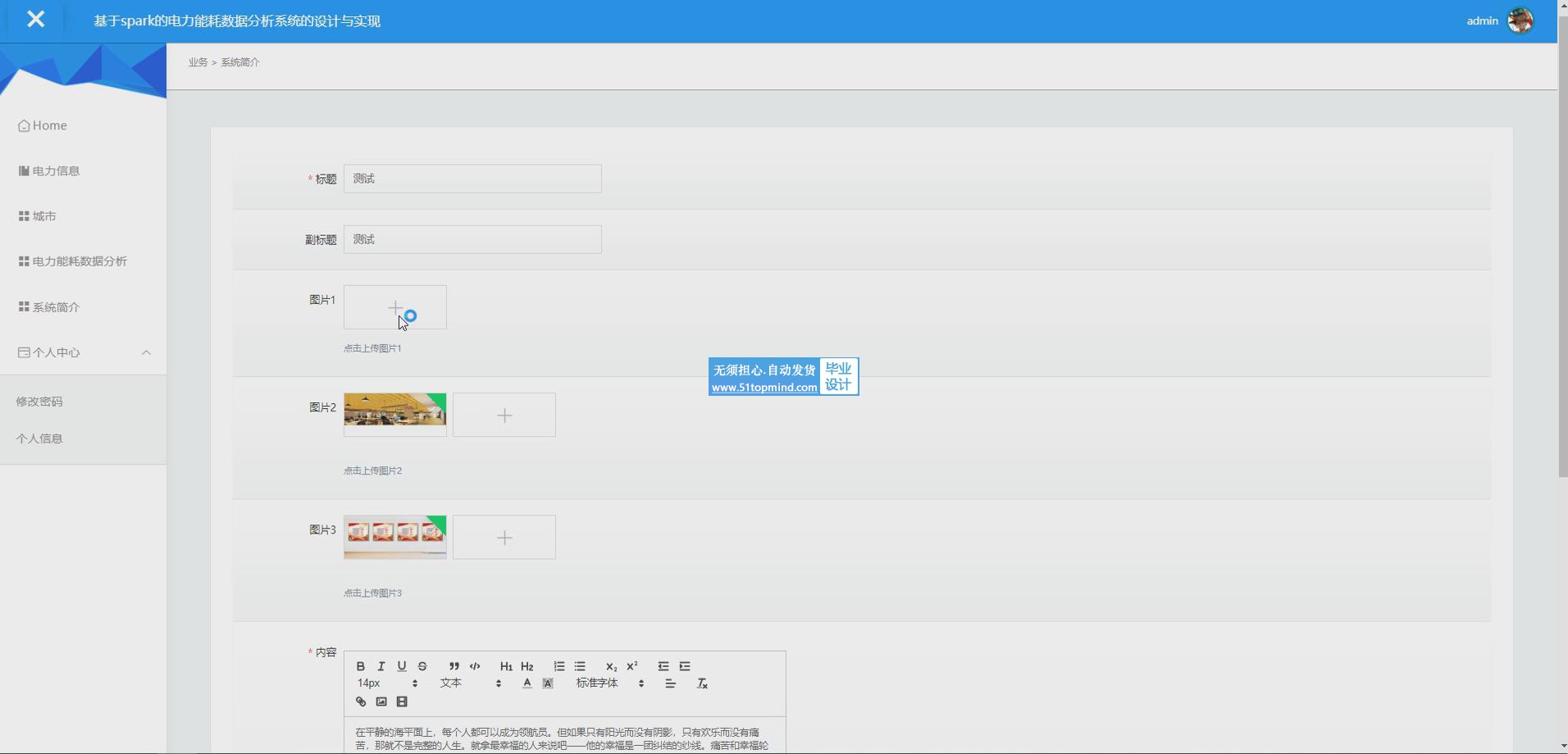Insert a video into the editor
Image resolution: width=1568 pixels, height=754 pixels.
pyautogui.click(x=402, y=702)
